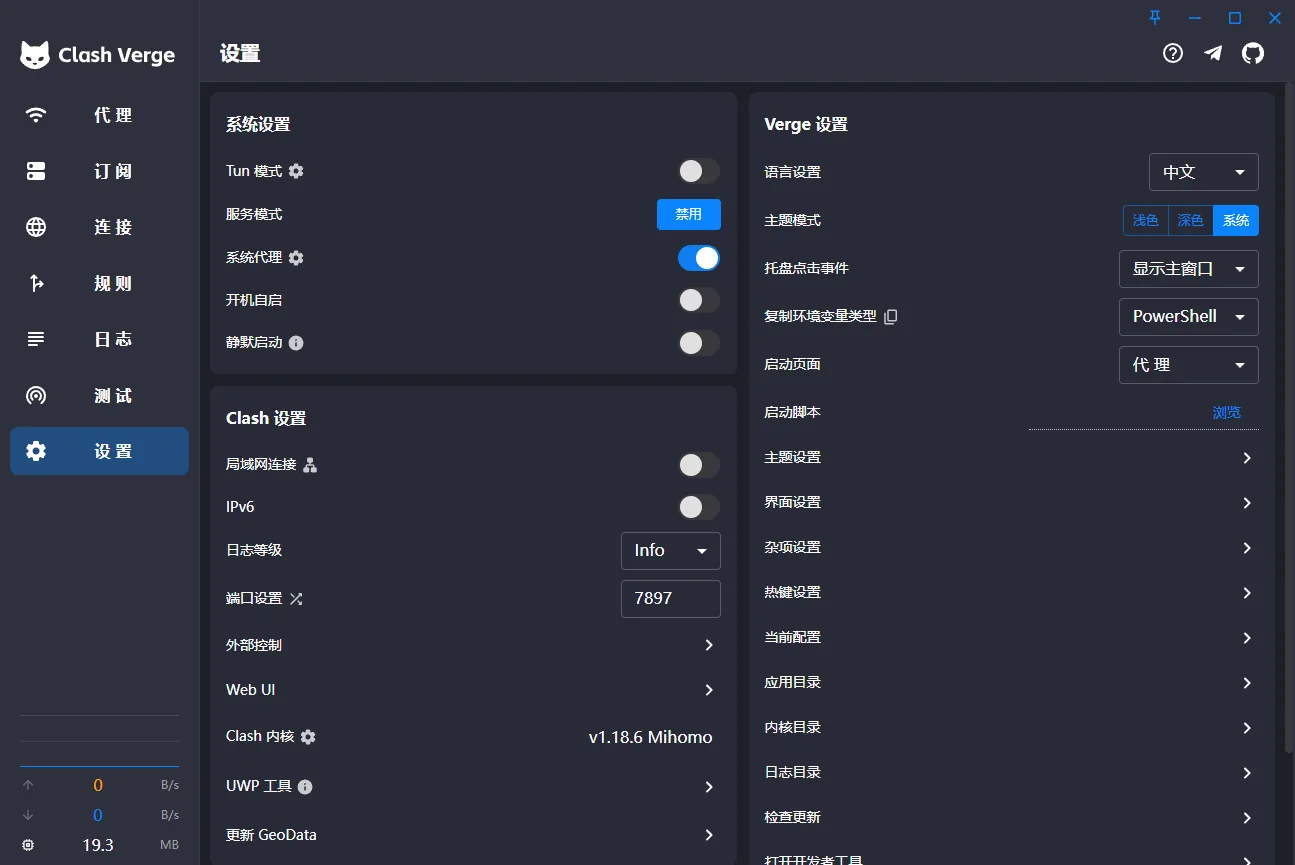This screenshot has width=1295, height=865.
Task: Click the 7897 port input field
Action: 671,599
